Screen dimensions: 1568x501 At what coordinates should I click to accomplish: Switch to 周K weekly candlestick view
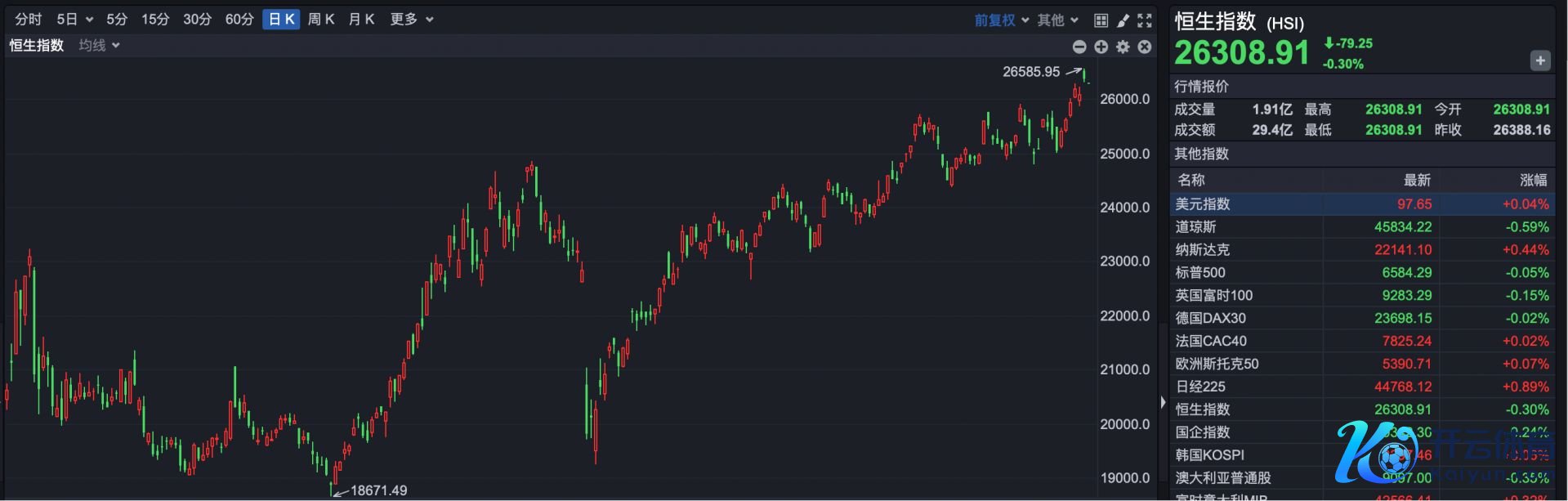click(321, 20)
